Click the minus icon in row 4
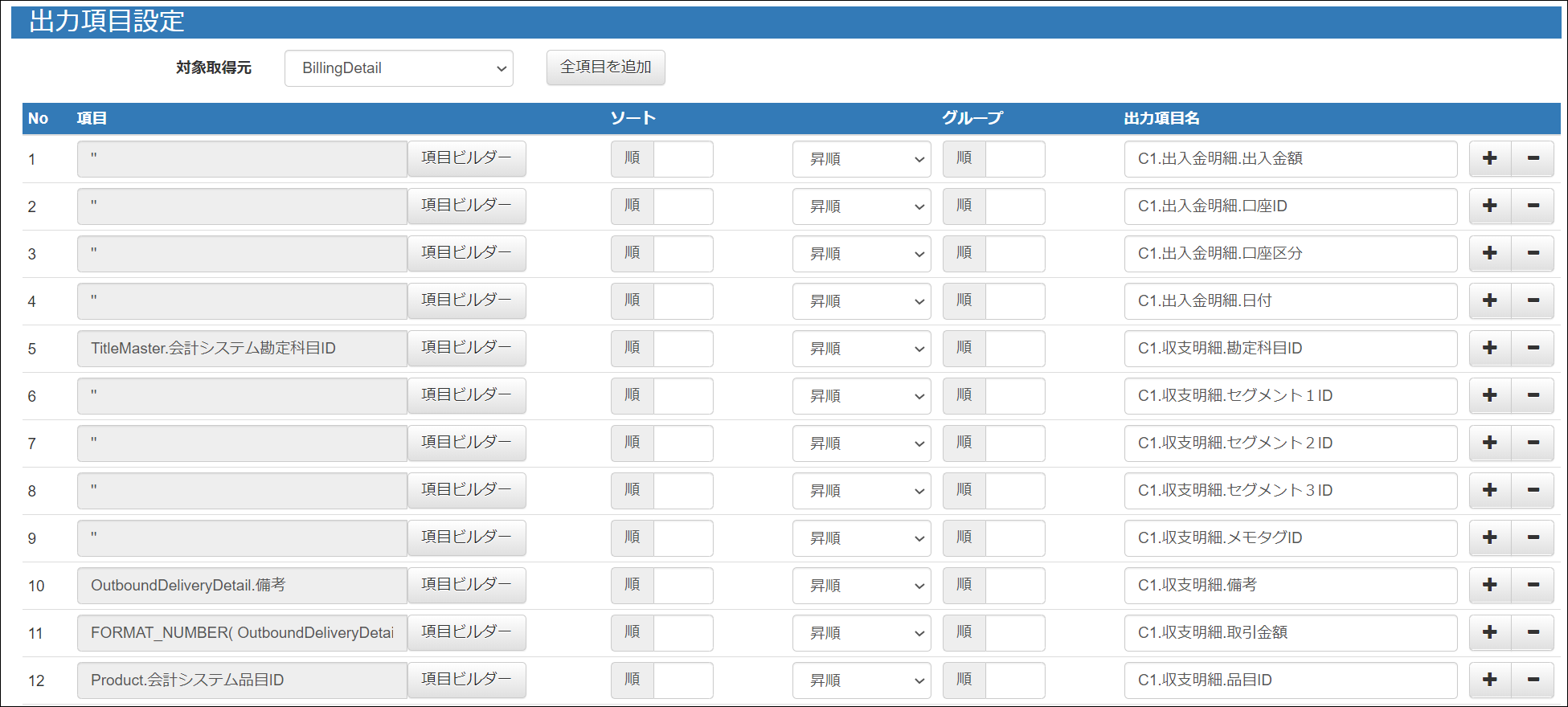1568x707 pixels. tap(1533, 300)
